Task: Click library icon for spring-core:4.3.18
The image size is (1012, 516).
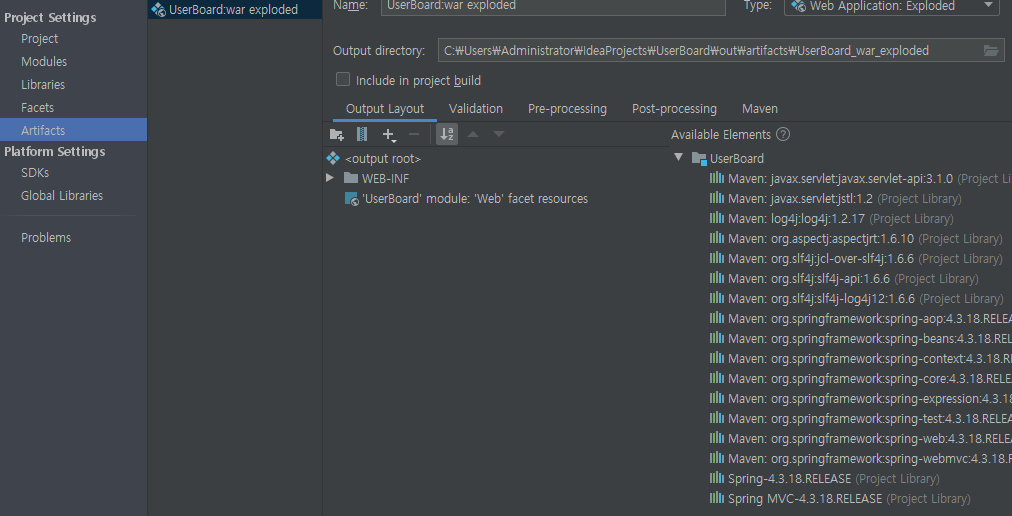Action: pyautogui.click(x=716, y=378)
